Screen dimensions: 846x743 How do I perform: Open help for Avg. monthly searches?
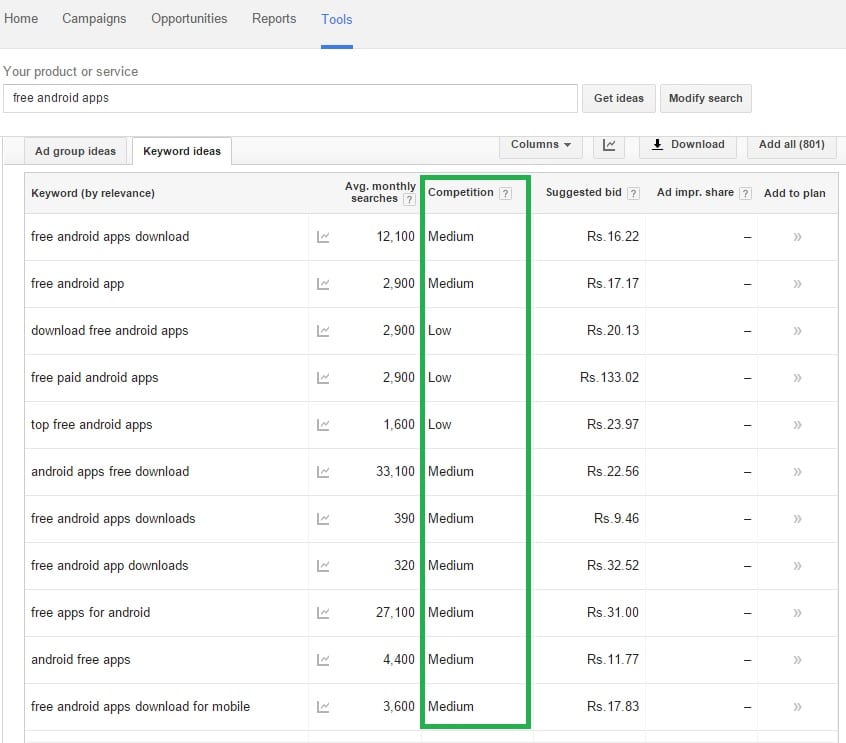coord(410,199)
